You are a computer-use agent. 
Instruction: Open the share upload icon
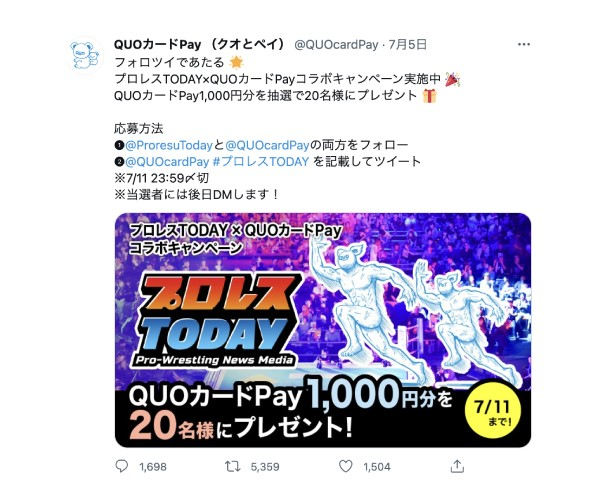pyautogui.click(x=457, y=466)
